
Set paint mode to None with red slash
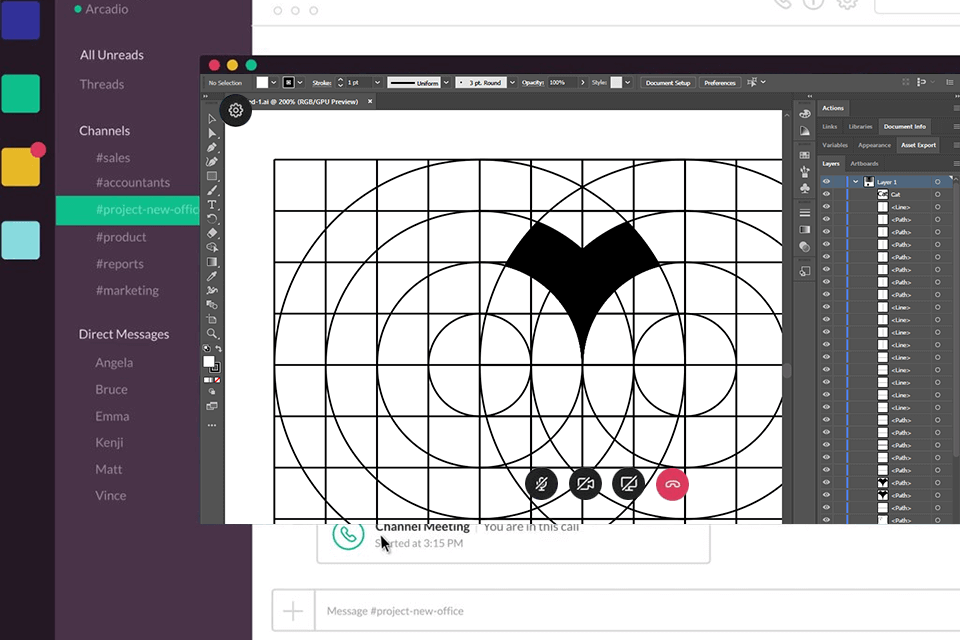[217, 380]
